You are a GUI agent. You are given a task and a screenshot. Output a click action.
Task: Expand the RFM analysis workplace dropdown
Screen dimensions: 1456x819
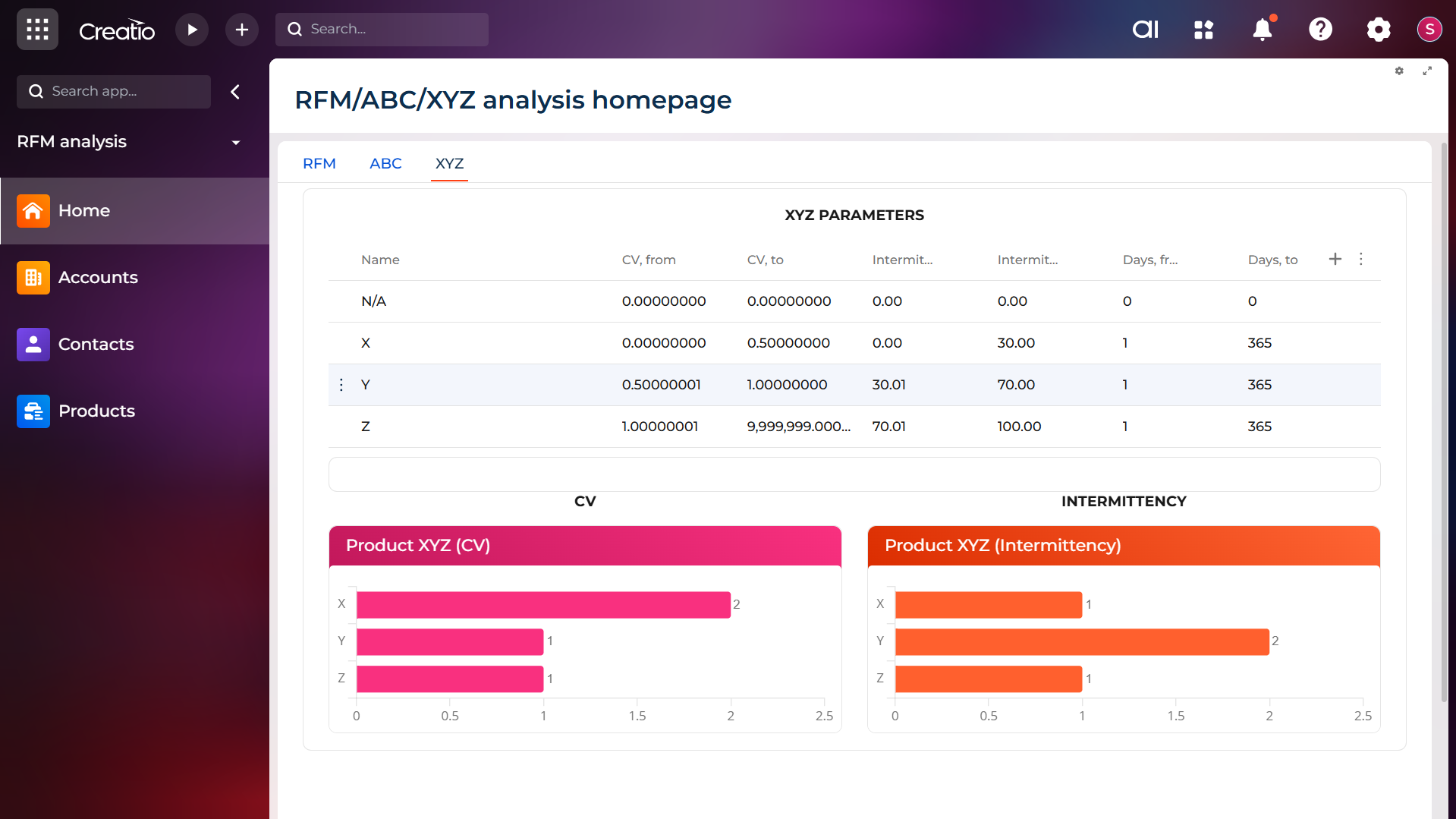[x=236, y=143]
